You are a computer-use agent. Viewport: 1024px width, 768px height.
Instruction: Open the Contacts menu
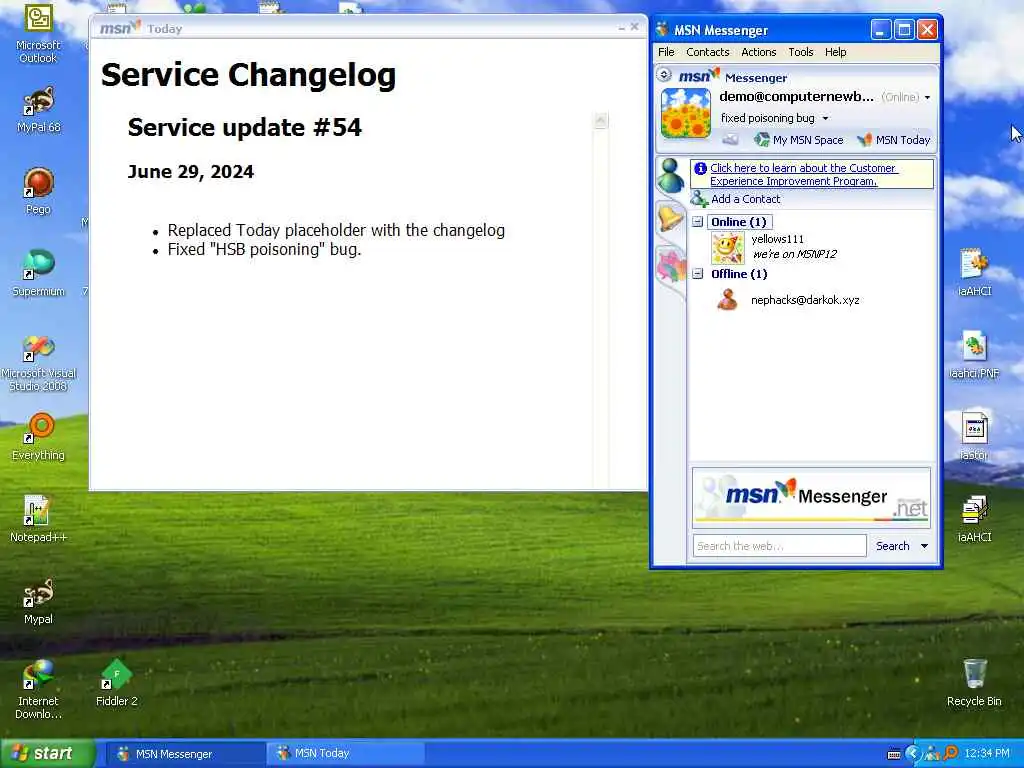[707, 52]
